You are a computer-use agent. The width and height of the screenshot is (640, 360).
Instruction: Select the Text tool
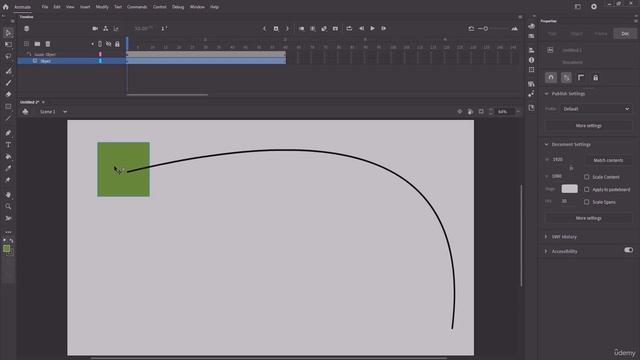tap(8, 145)
